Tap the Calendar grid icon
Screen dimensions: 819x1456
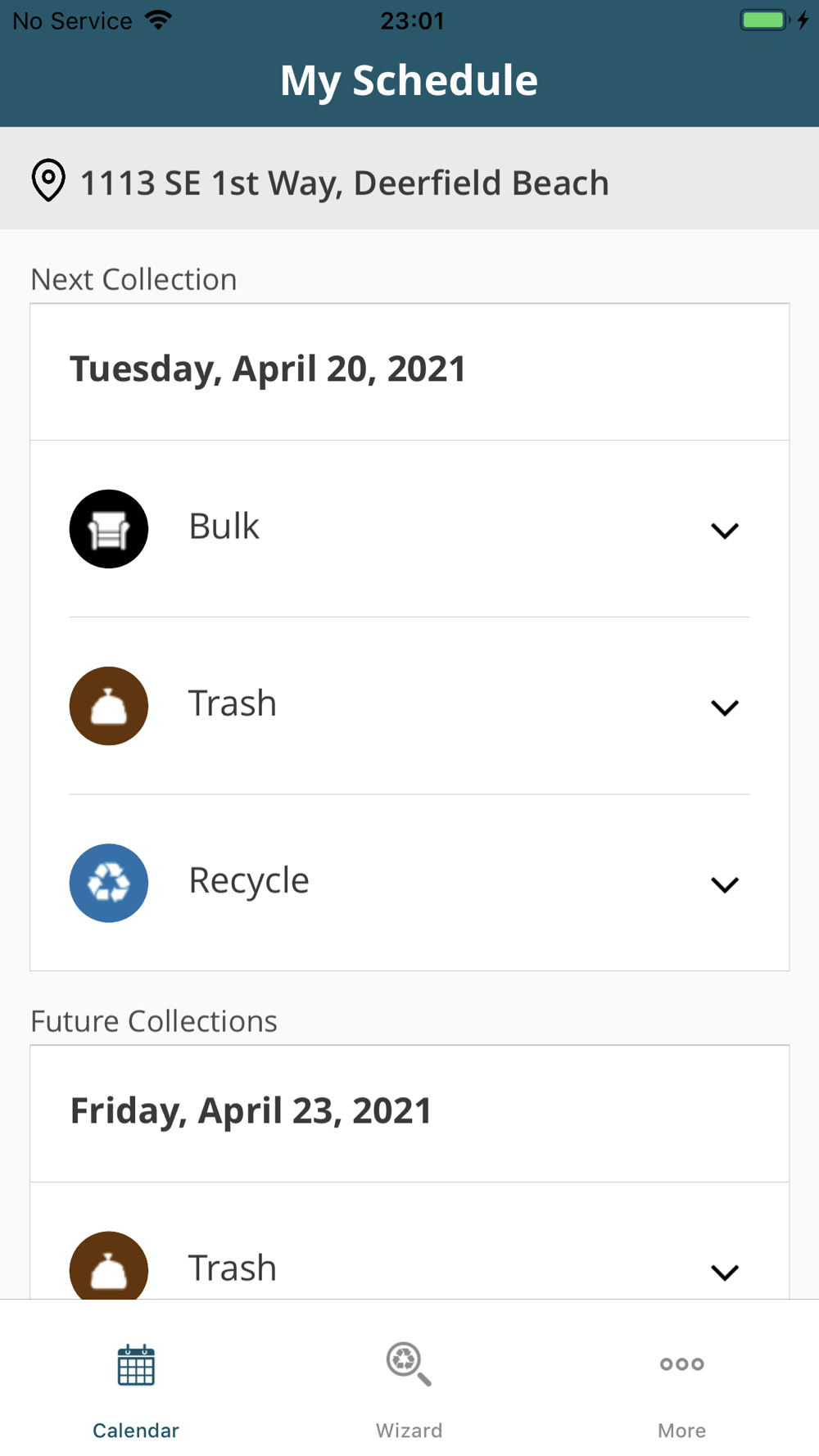136,1365
